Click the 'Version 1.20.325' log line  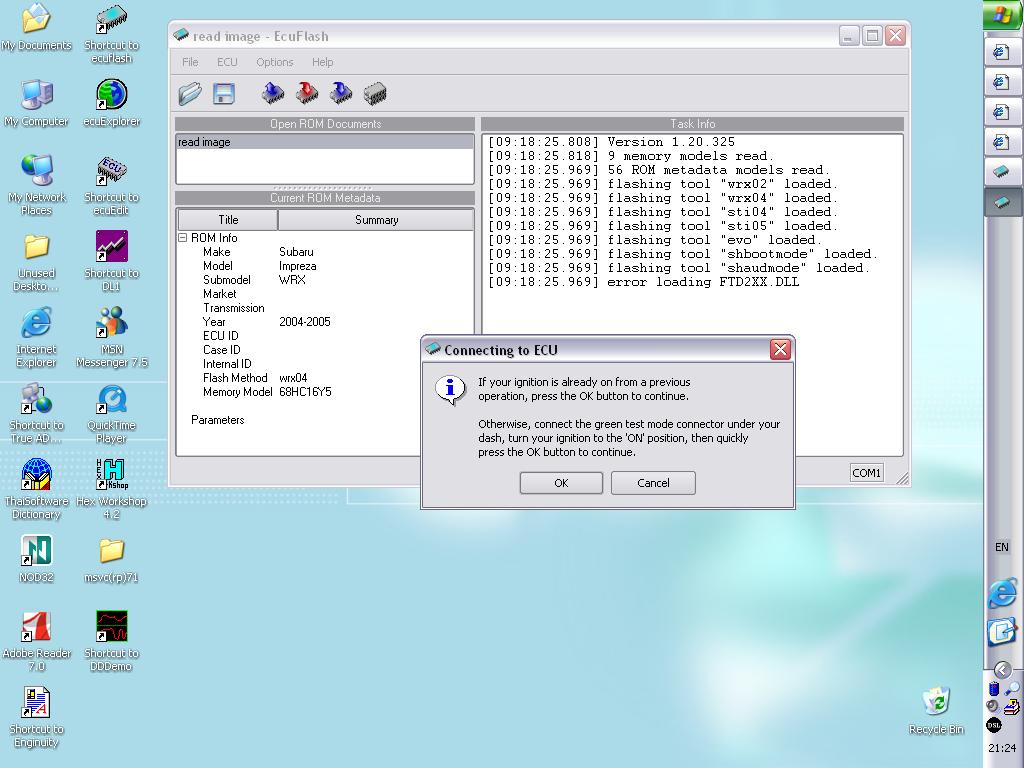(612, 142)
